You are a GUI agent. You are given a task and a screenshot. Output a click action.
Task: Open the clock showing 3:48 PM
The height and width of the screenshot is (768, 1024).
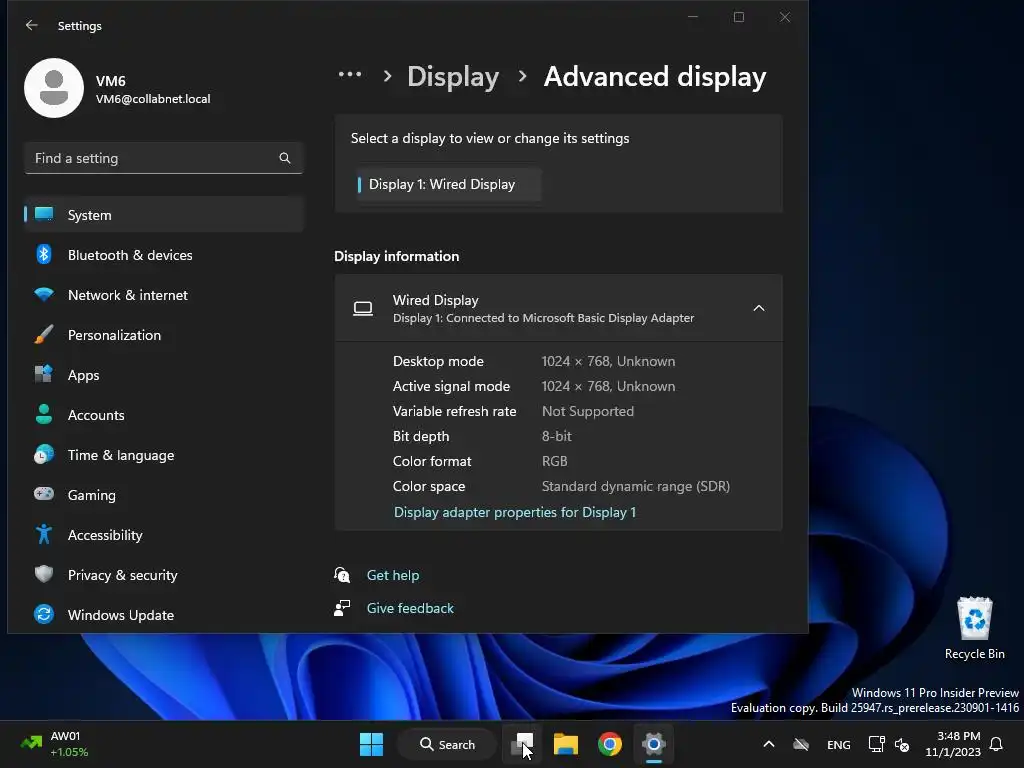[x=953, y=744]
